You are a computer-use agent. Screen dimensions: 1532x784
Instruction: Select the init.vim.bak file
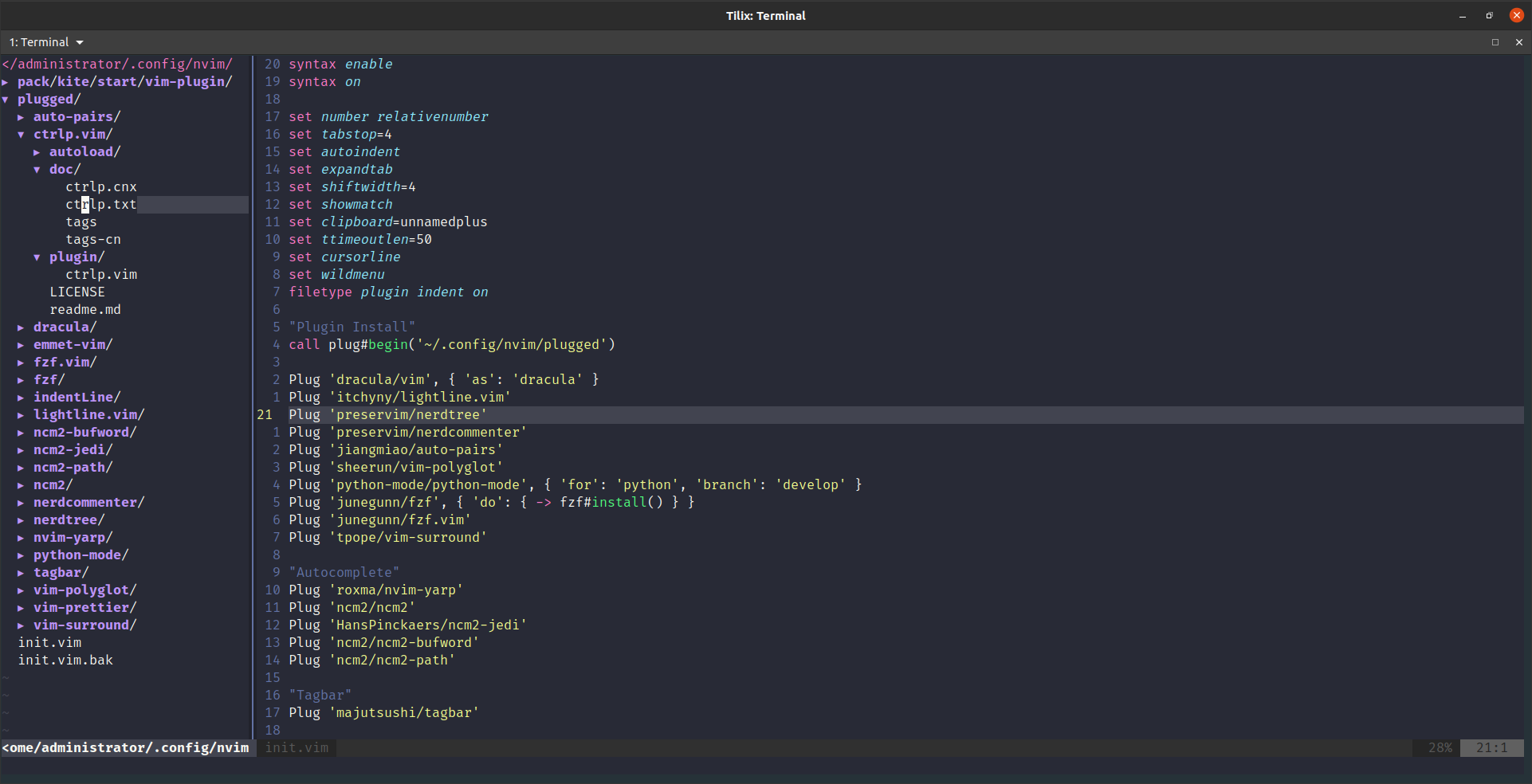tap(65, 661)
